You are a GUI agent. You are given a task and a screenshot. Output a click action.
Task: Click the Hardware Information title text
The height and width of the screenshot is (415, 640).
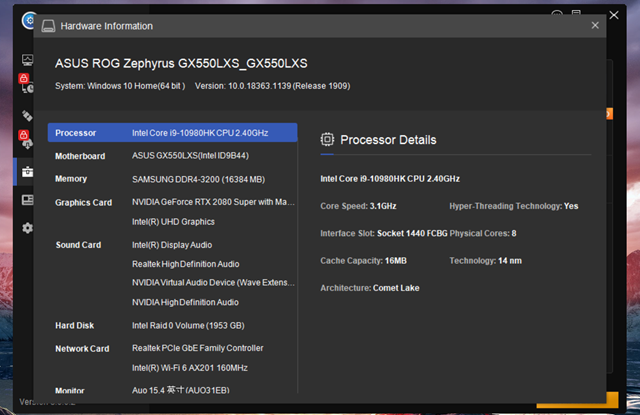point(107,26)
